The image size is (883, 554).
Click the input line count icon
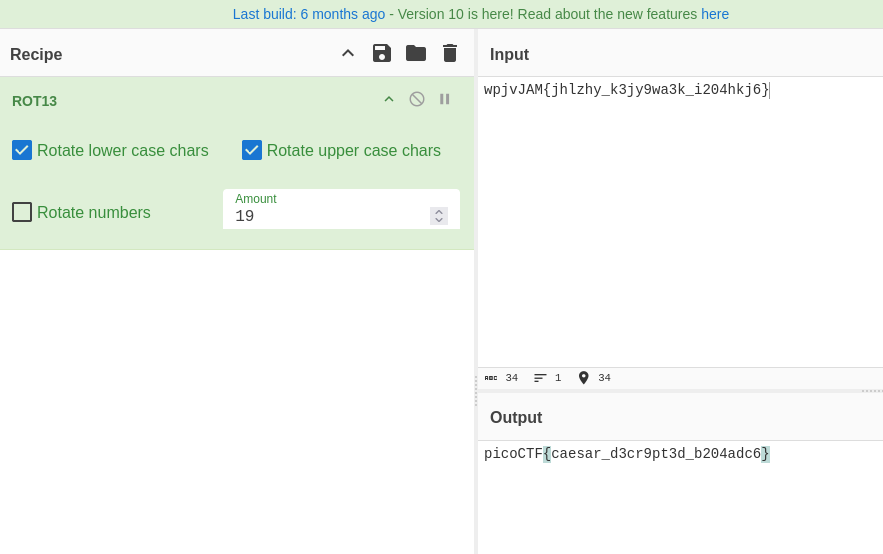[540, 378]
